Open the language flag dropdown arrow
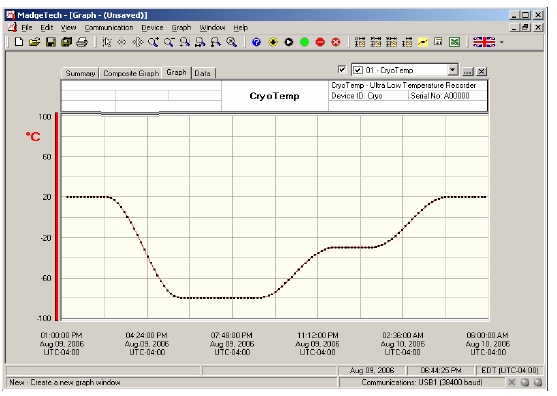557x396 pixels. (x=502, y=42)
